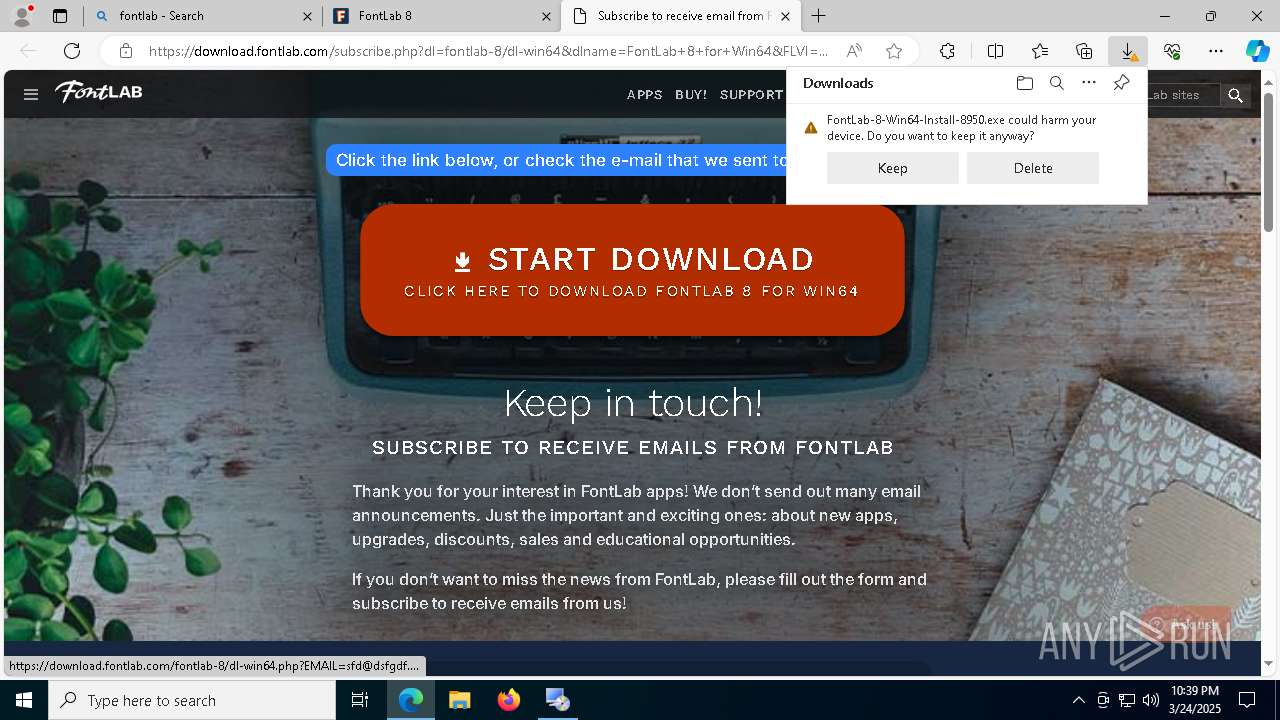Open the network tray icon
1280x720 pixels.
(1127, 700)
